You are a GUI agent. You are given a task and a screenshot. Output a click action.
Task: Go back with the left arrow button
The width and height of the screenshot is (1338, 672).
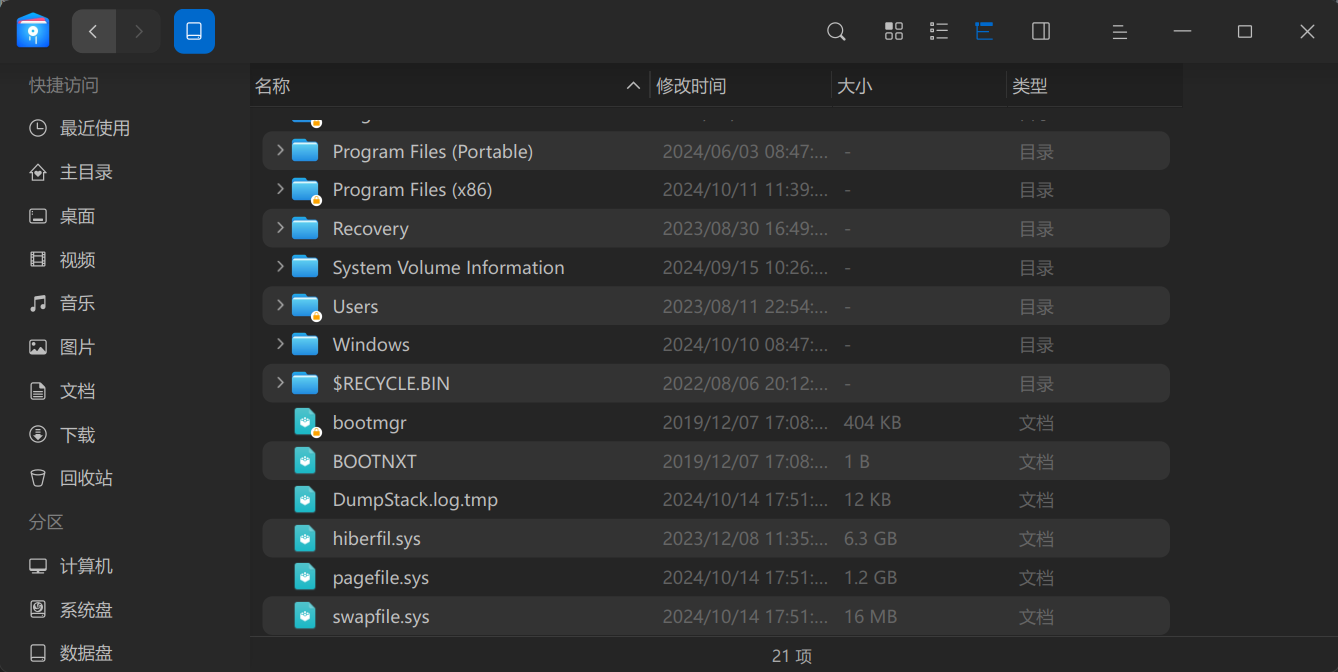click(94, 32)
